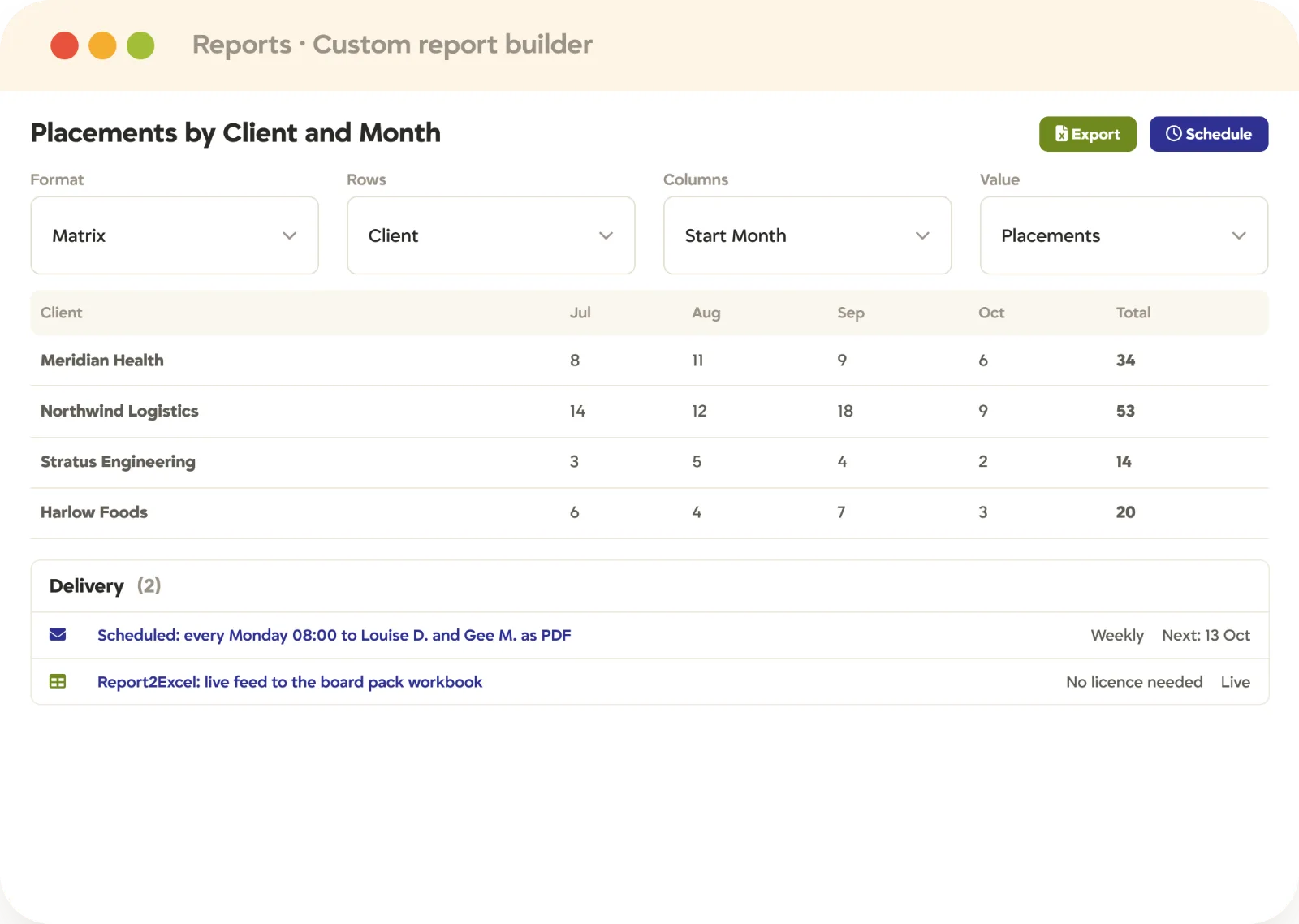Click the Delivery section heading

[87, 586]
